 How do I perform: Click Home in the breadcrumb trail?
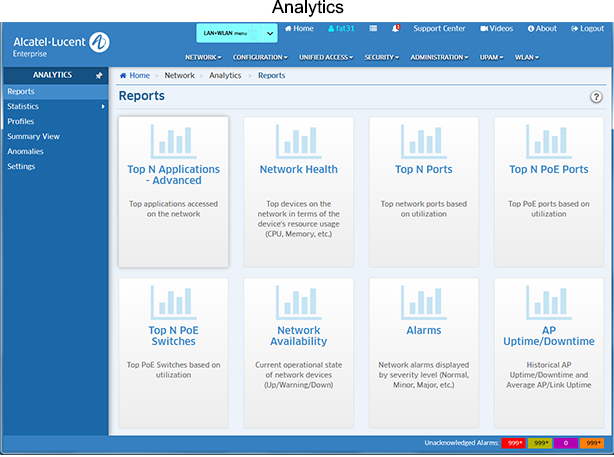pos(135,75)
